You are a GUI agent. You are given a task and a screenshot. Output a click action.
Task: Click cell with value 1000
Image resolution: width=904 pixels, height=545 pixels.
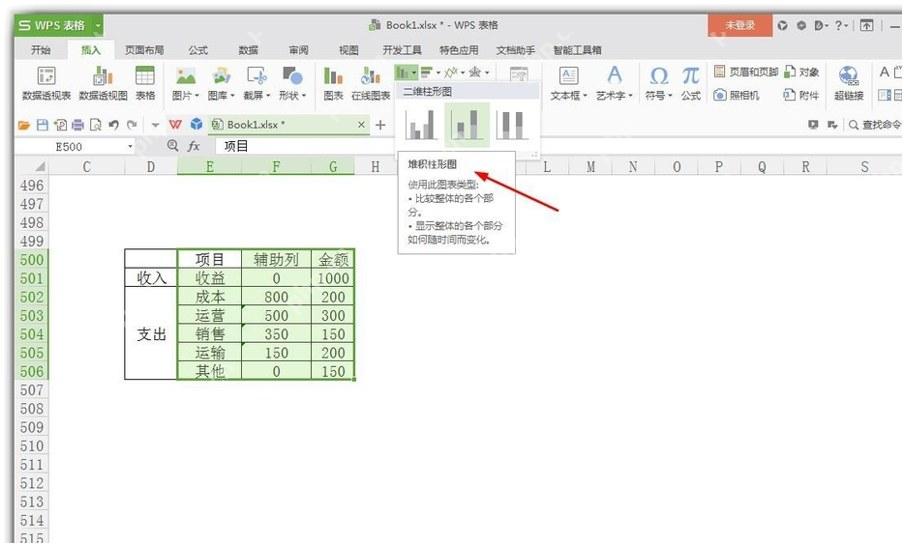(333, 279)
